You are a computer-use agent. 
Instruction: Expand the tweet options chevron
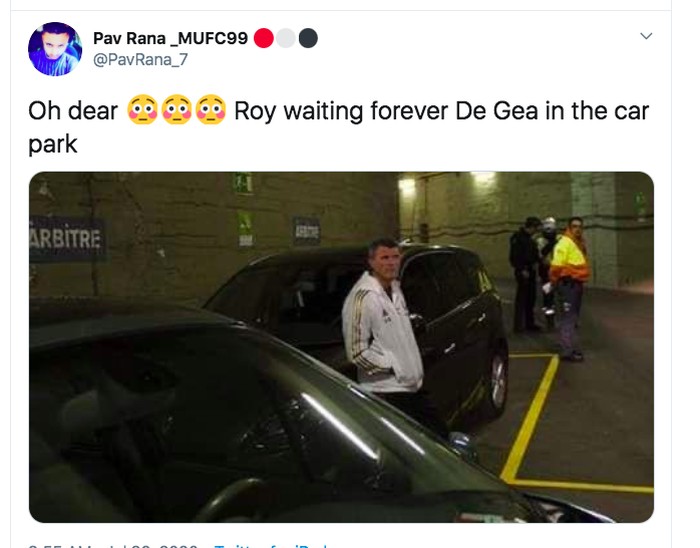(646, 36)
